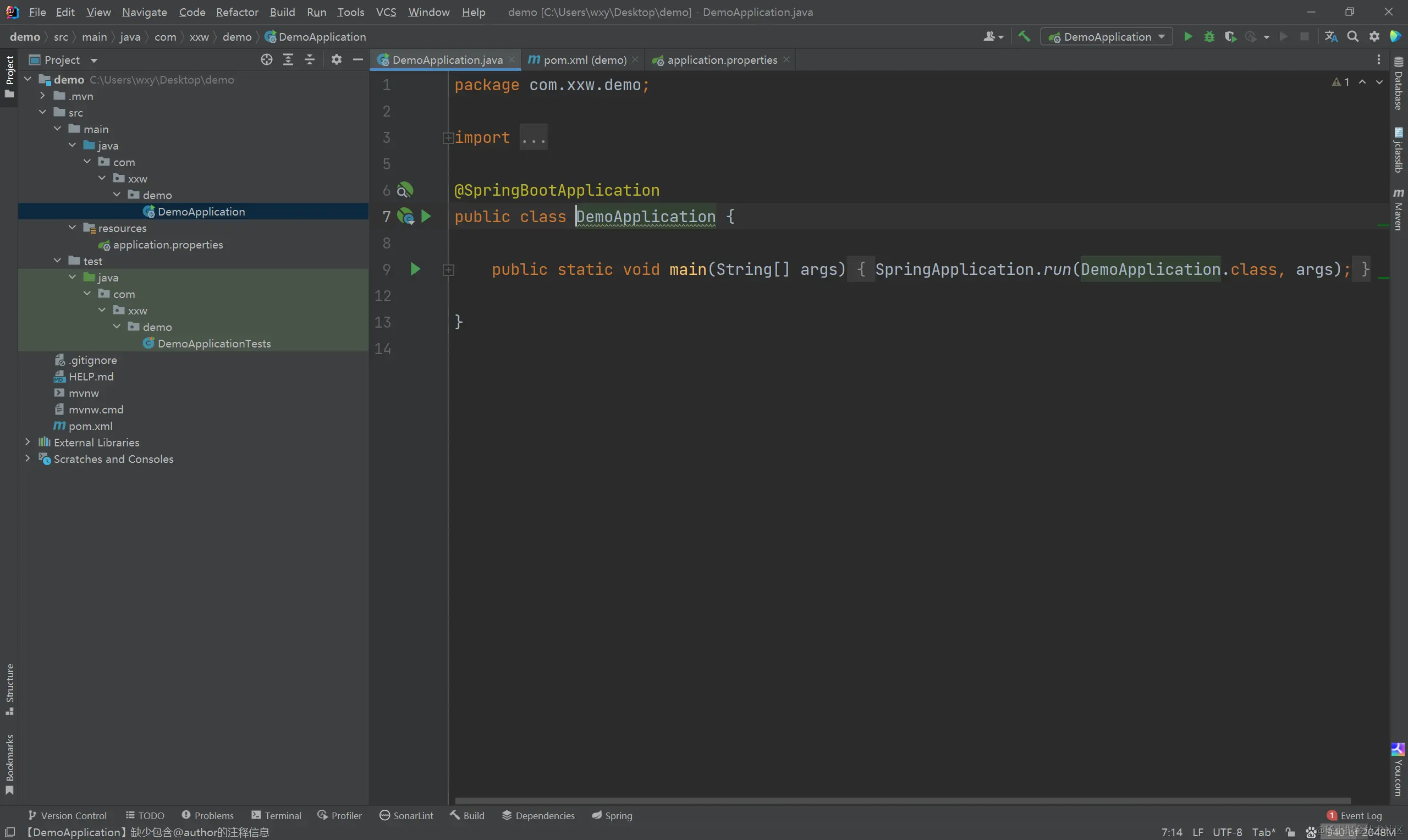Image resolution: width=1408 pixels, height=840 pixels.
Task: Click run gutter arrow beside main method
Action: click(415, 269)
